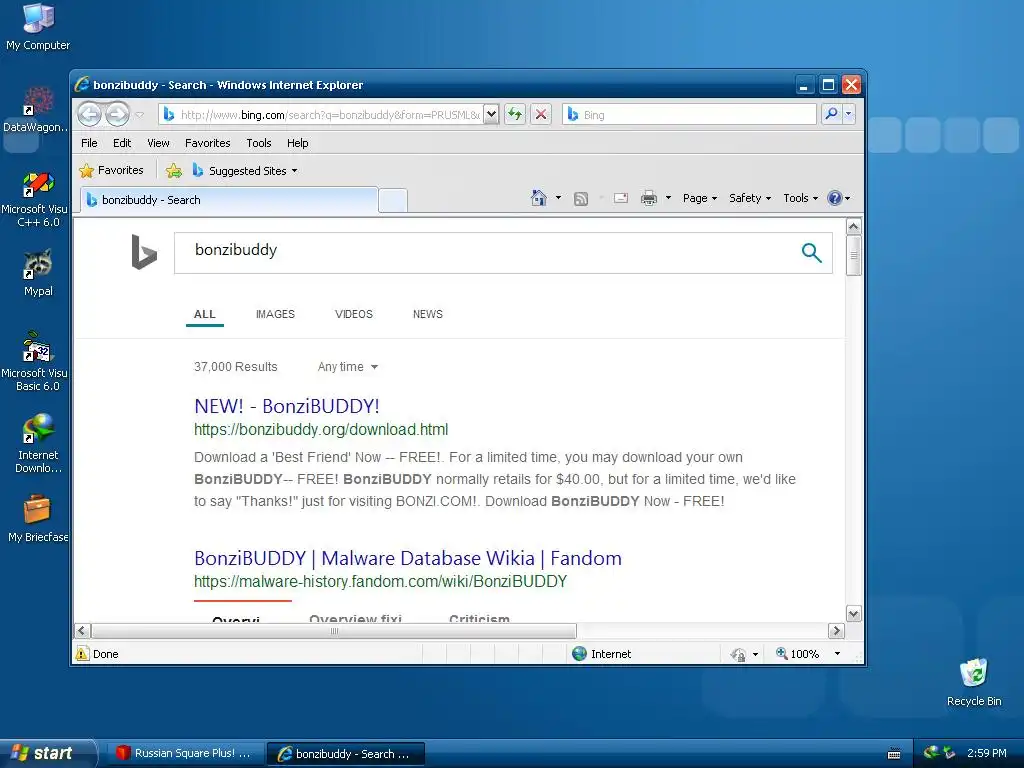Open the Home page icon in command bar
The image size is (1024, 768).
click(539, 198)
